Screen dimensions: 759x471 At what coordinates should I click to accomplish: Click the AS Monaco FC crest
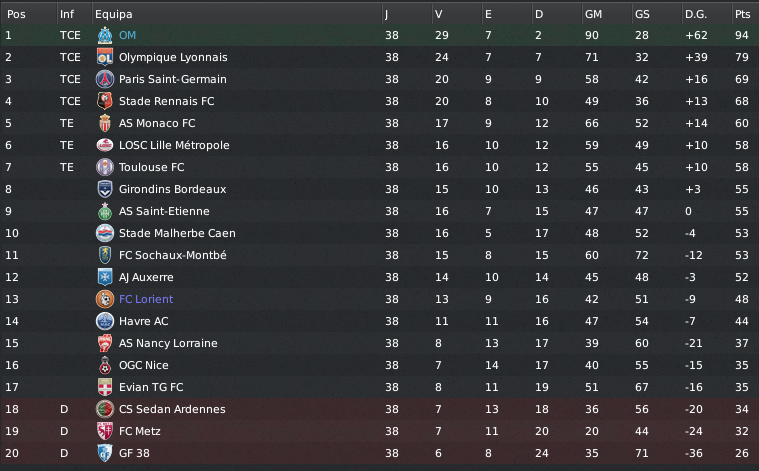pyautogui.click(x=104, y=123)
